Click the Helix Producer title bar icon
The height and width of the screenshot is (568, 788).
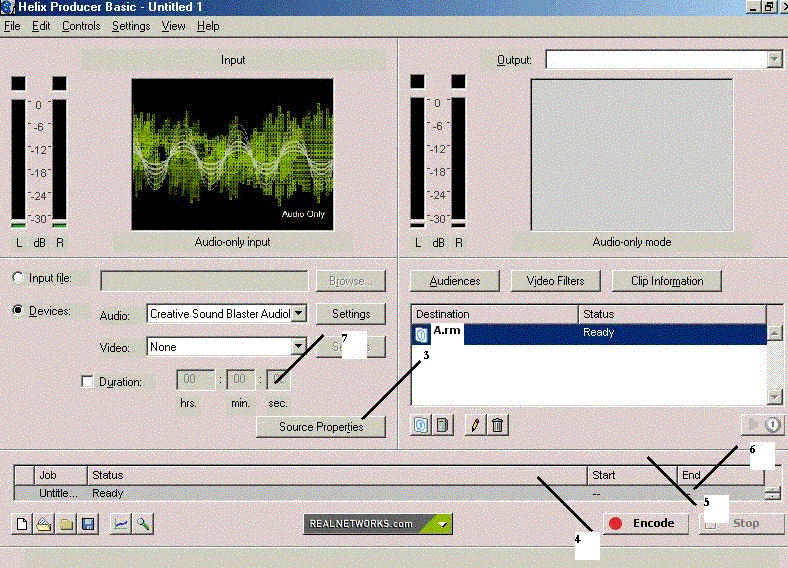7,7
